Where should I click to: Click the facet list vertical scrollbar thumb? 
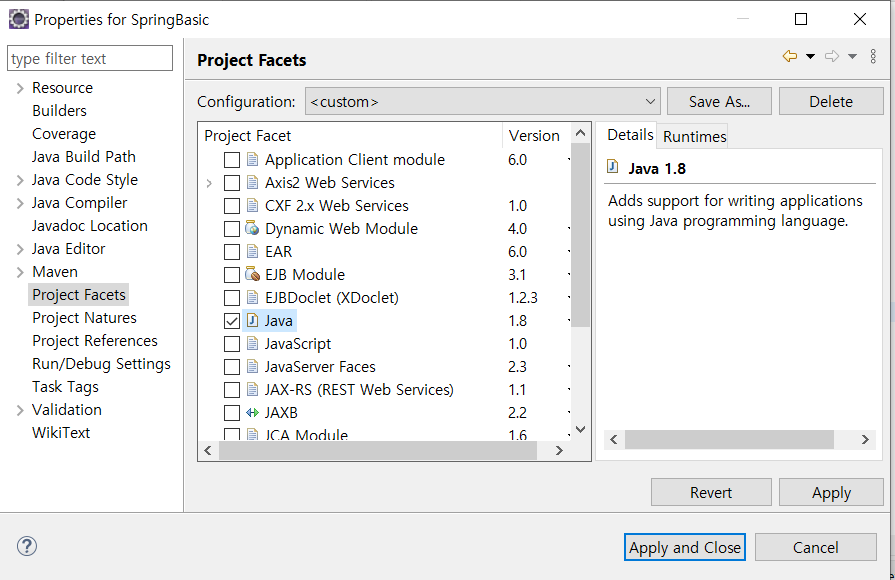(x=580, y=235)
